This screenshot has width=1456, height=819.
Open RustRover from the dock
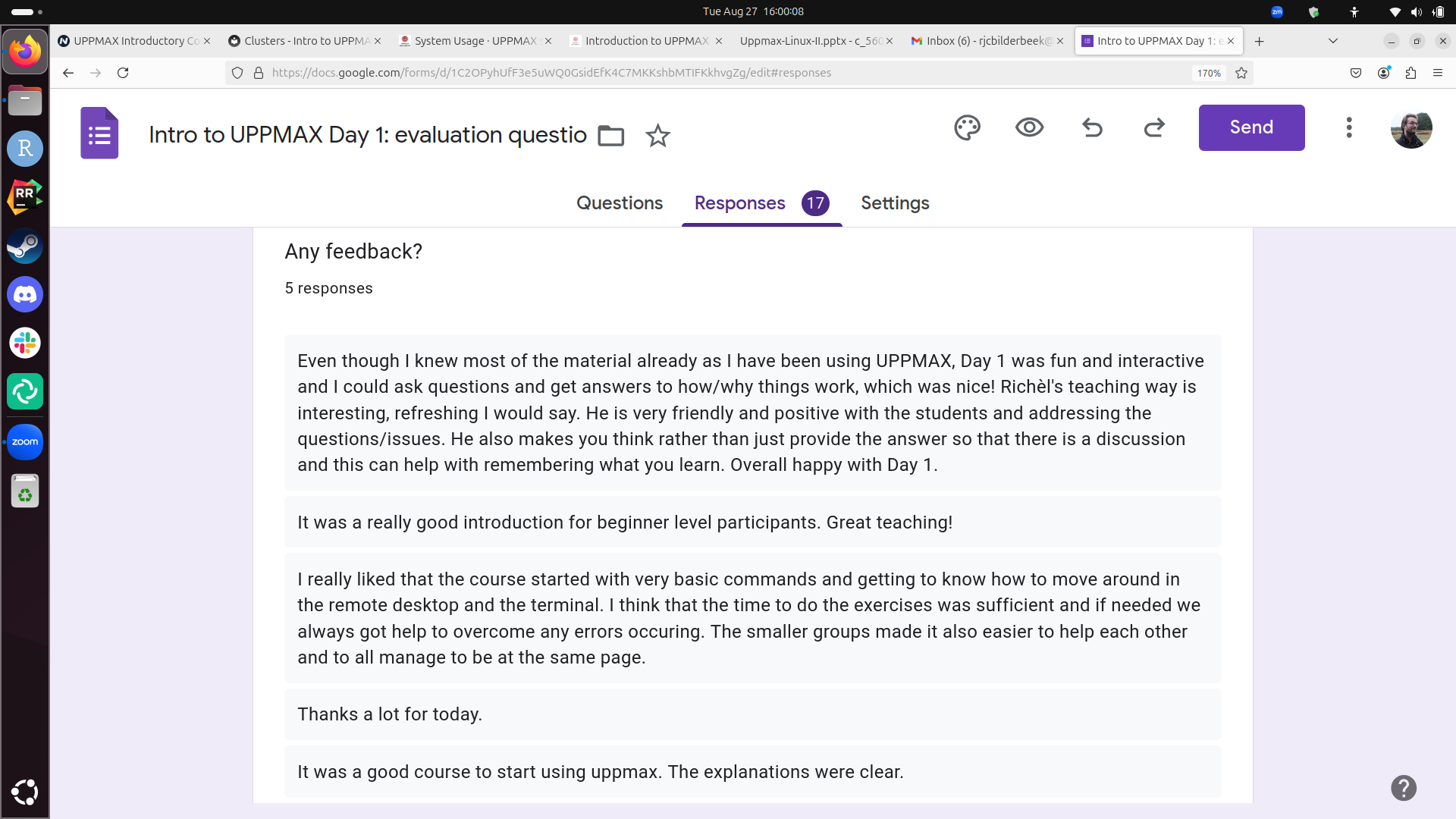[25, 197]
